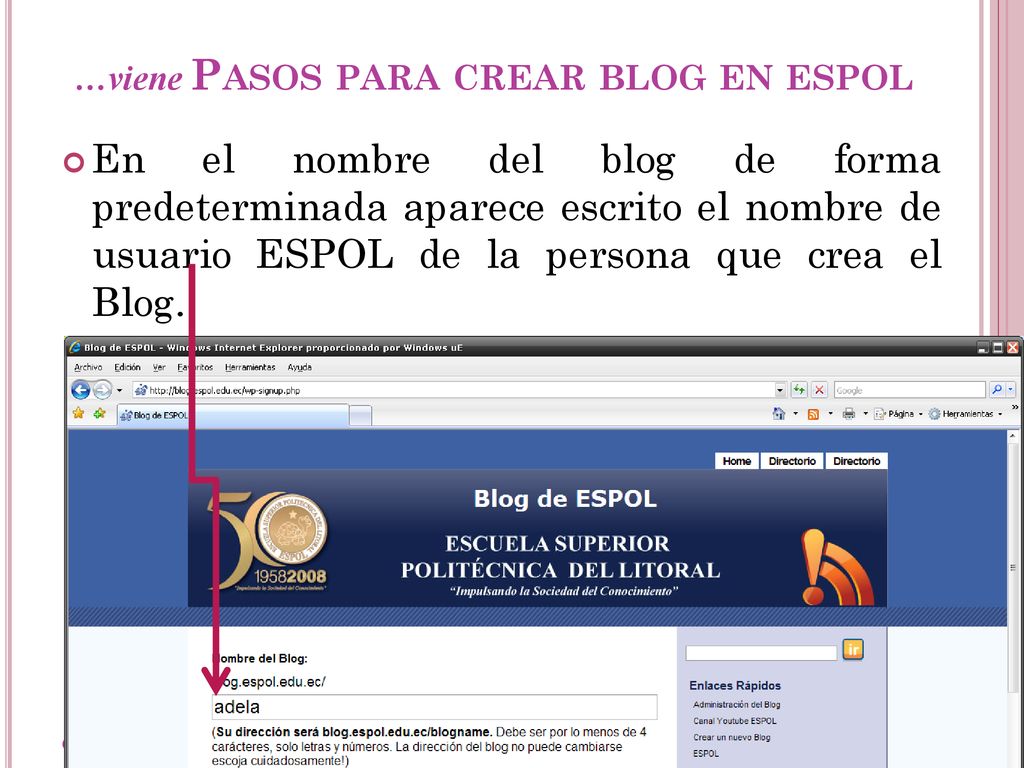The width and height of the screenshot is (1024, 768).
Task: Click the blog name field containing adela
Action: (x=434, y=707)
